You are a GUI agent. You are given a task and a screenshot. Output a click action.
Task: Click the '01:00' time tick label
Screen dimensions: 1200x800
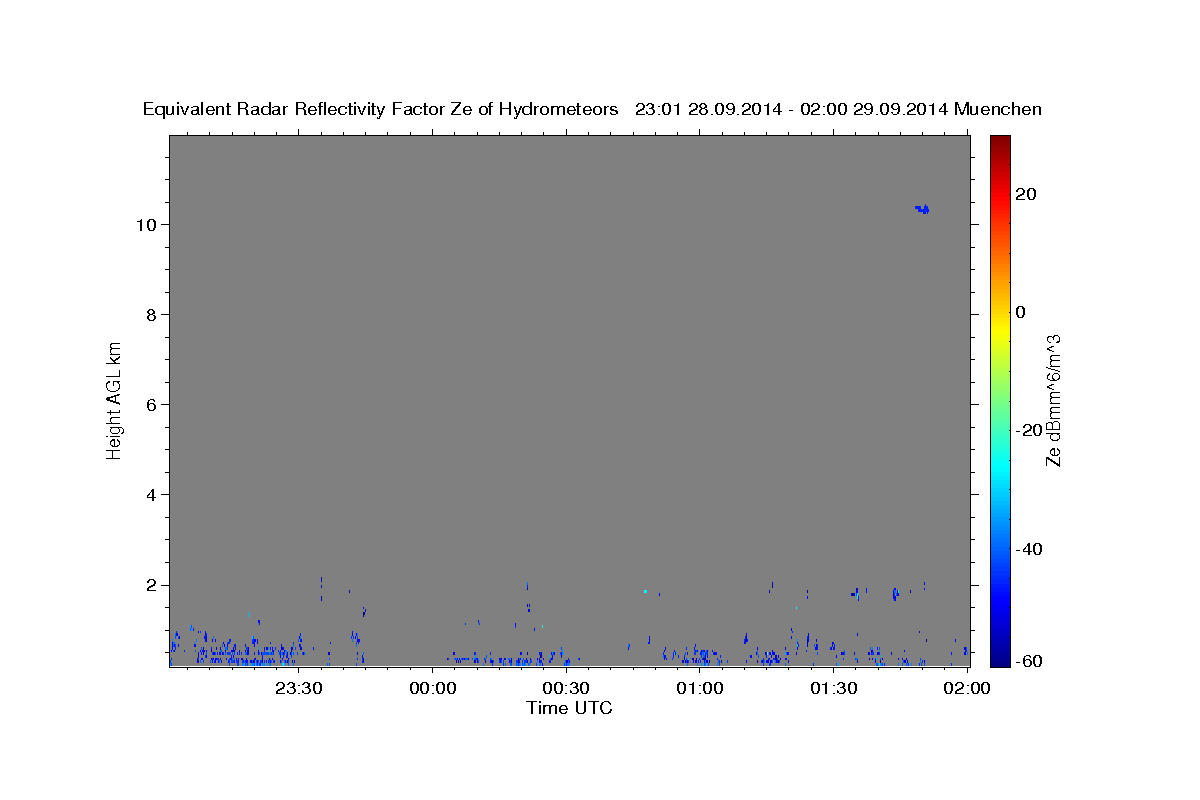click(x=701, y=688)
